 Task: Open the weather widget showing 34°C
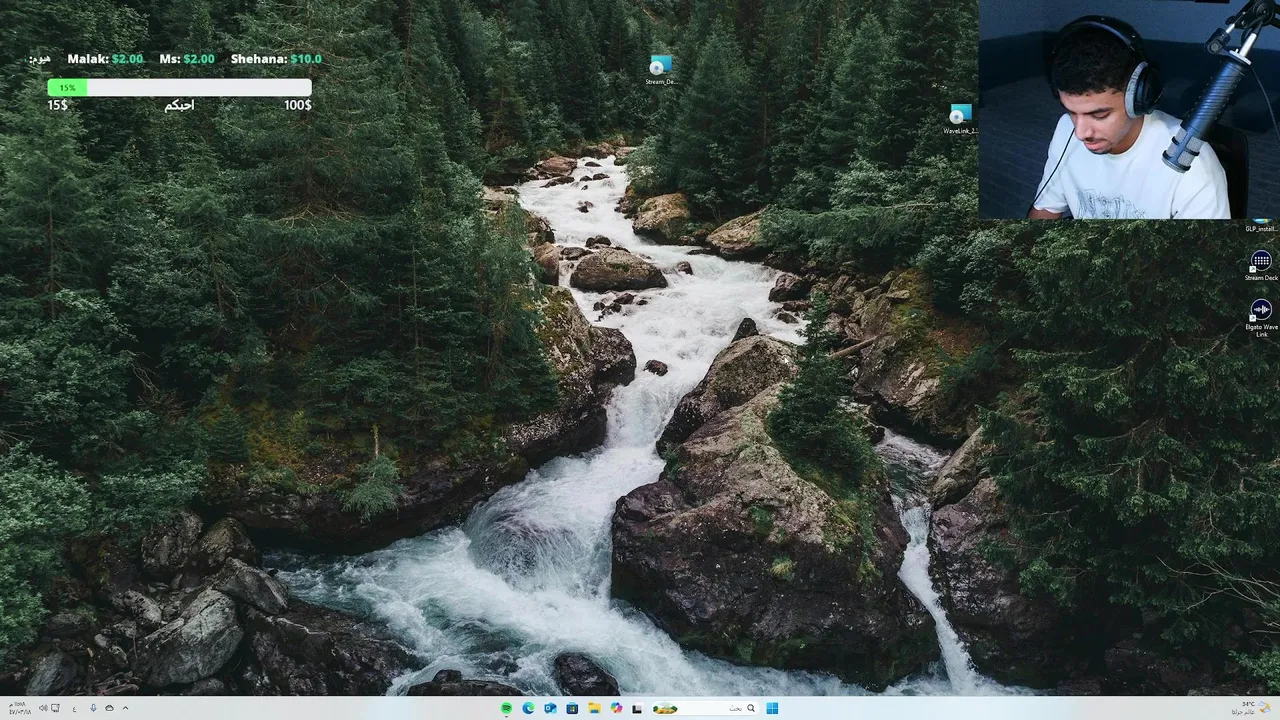1252,708
